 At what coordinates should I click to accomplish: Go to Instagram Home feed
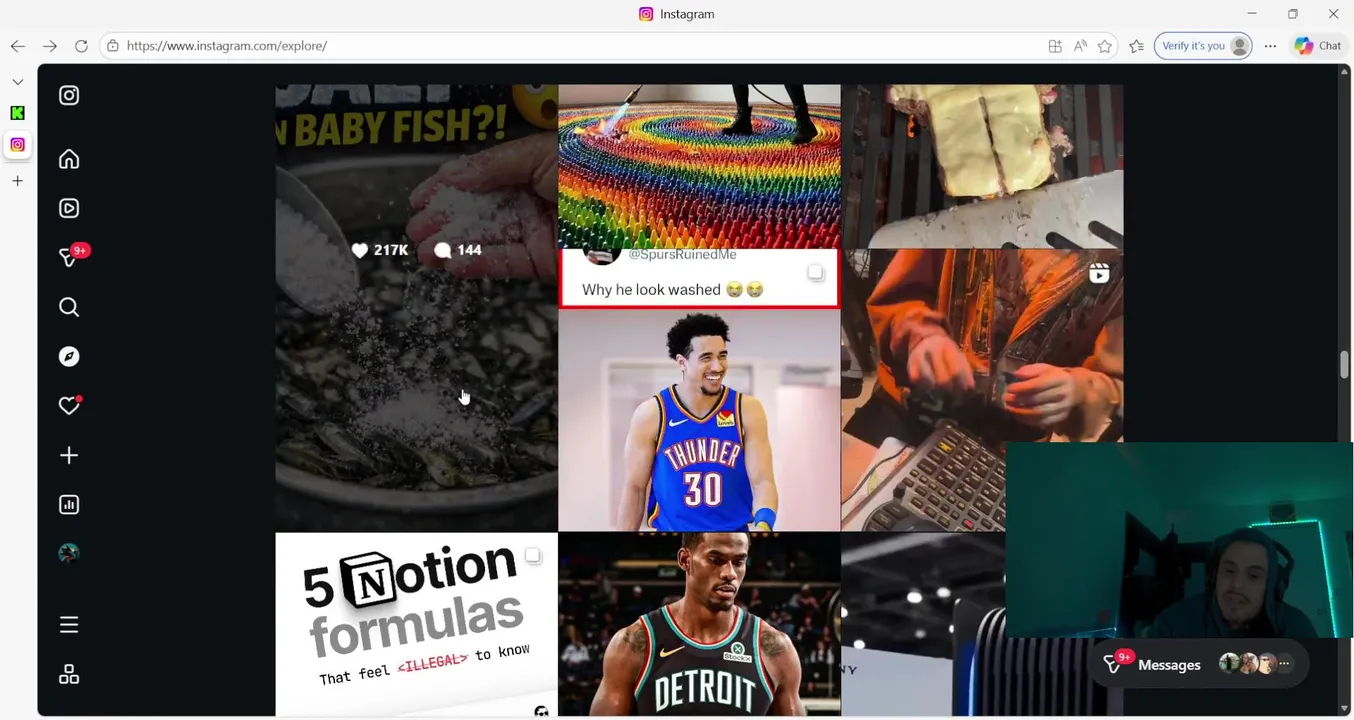tap(69, 159)
